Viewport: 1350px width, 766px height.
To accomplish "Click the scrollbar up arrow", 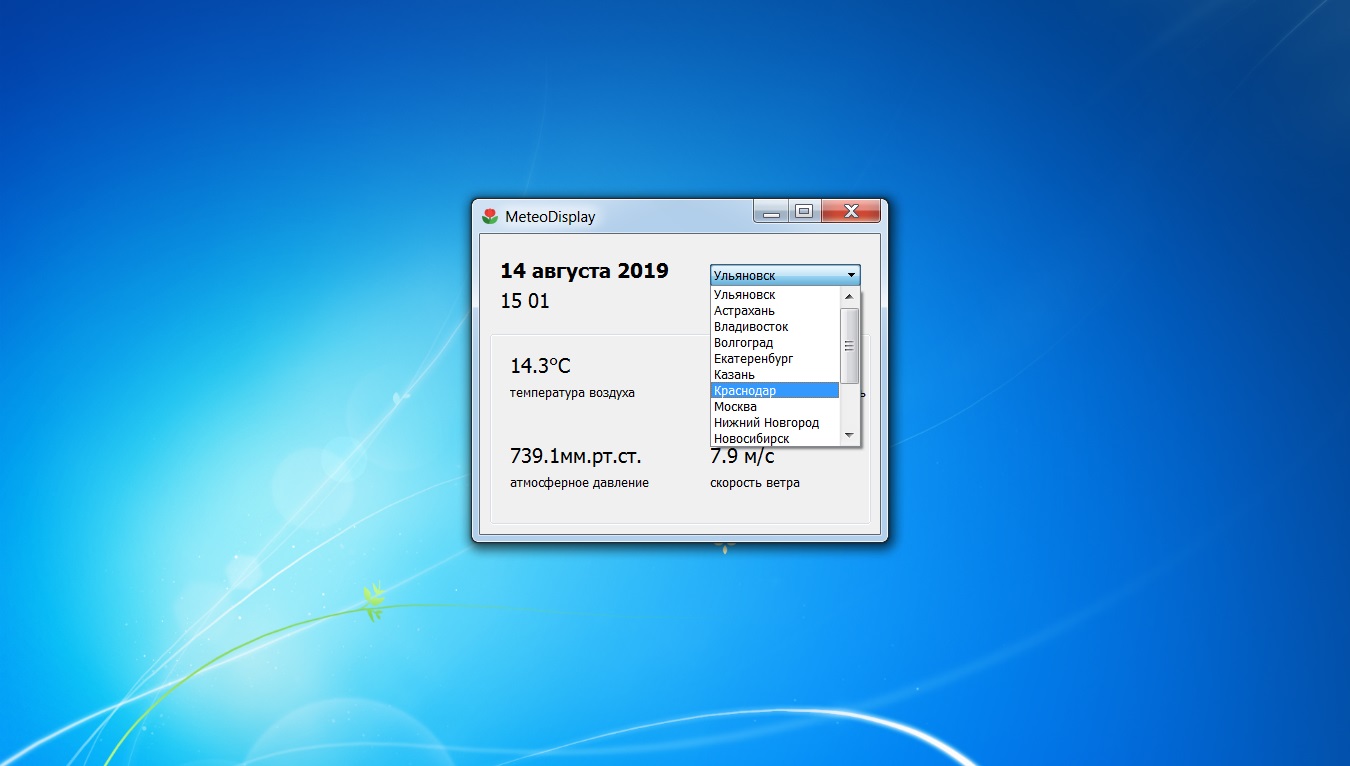I will pos(849,295).
